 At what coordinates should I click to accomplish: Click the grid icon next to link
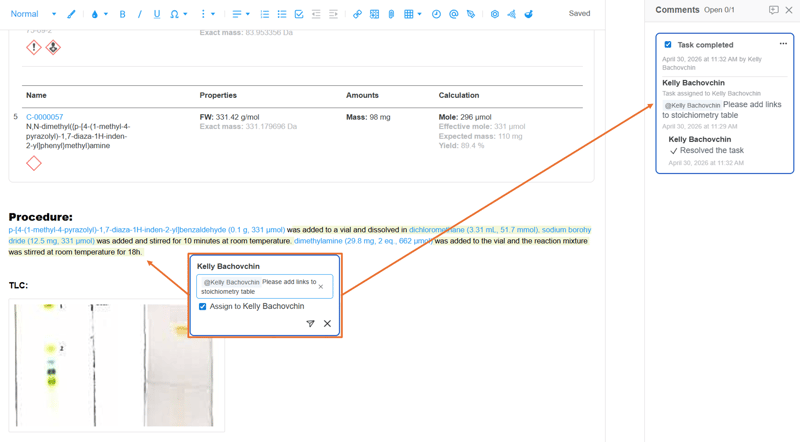374,14
